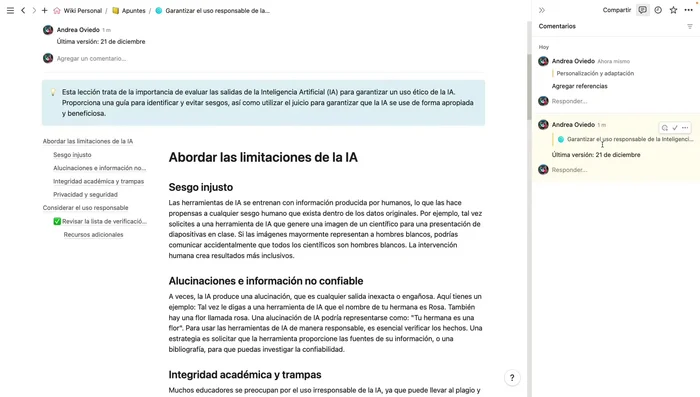Open the help question mark button
This screenshot has height=397, width=700.
point(512,378)
